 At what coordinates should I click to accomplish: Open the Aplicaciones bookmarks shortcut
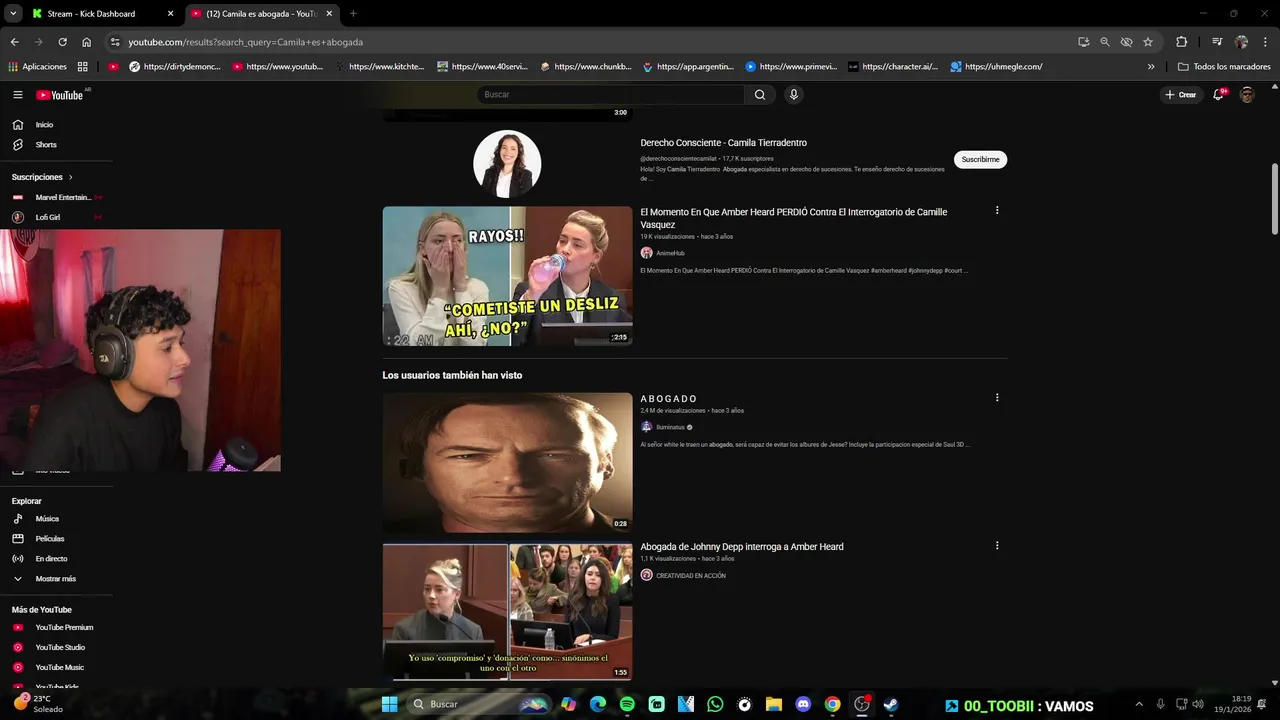click(x=37, y=67)
